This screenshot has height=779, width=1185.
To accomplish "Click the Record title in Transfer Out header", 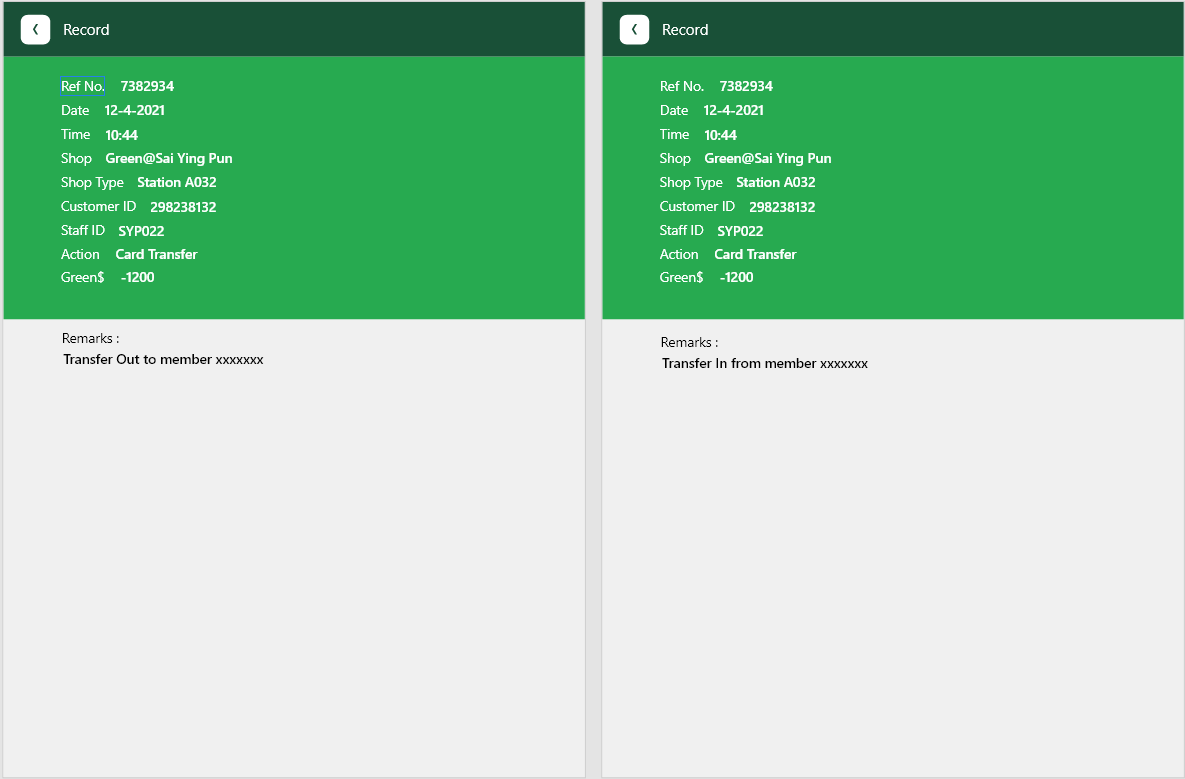I will tap(86, 30).
